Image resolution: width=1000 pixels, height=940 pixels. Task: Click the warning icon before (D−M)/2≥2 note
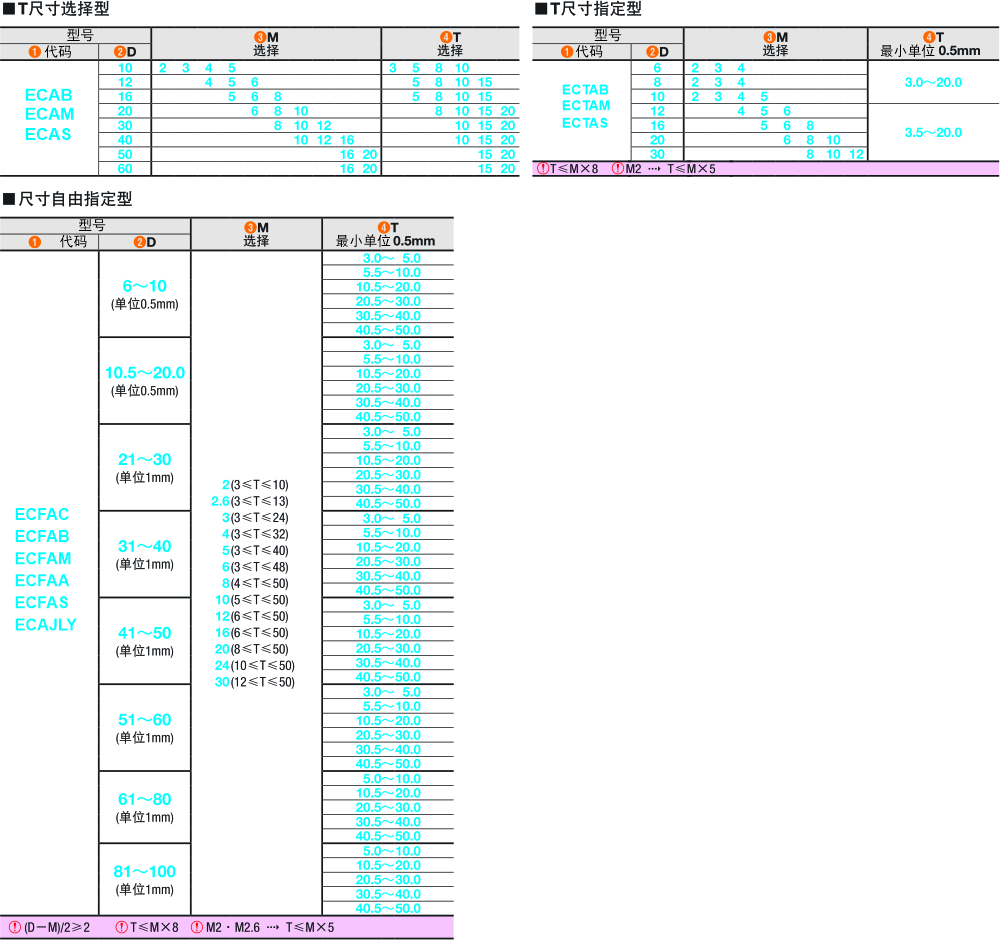[15, 927]
